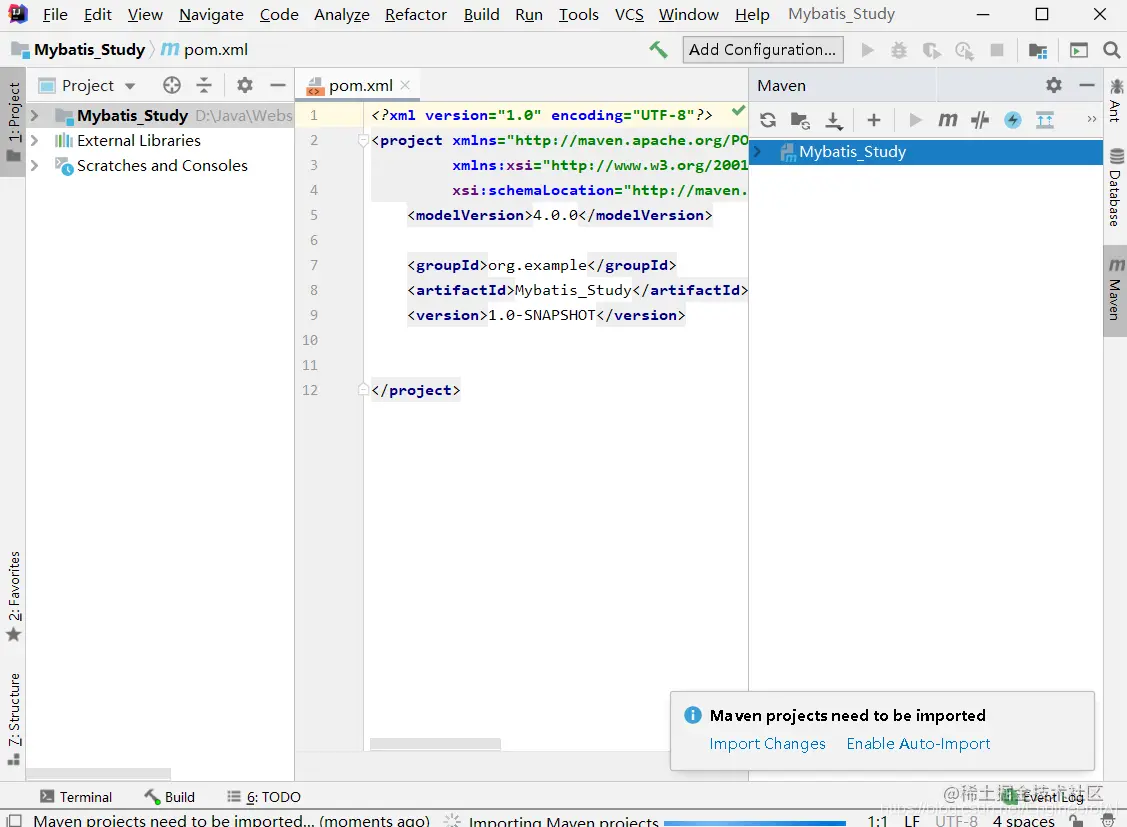Toggle Project side tool window tab

pos(13,122)
